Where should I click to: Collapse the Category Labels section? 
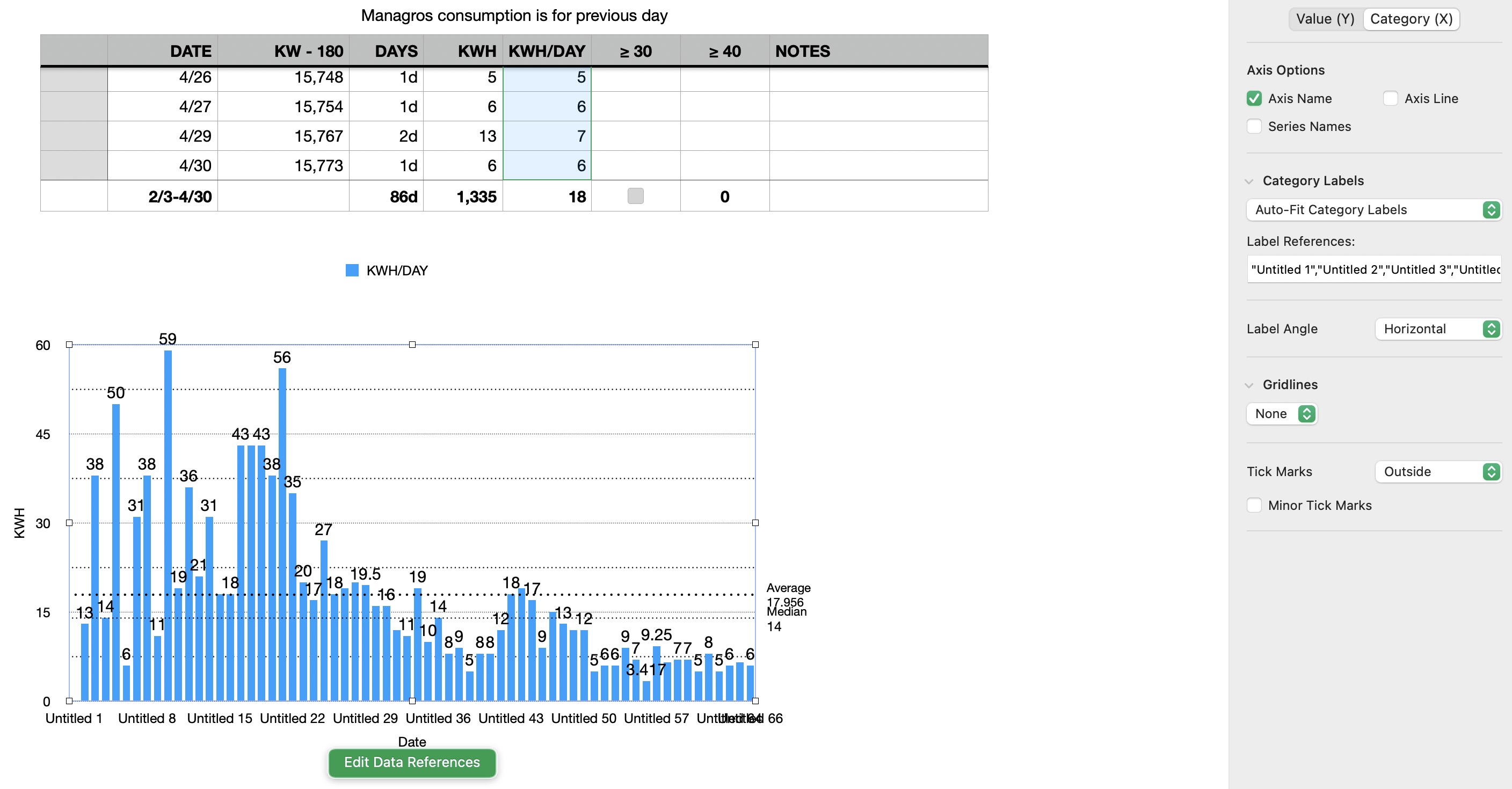[1249, 181]
